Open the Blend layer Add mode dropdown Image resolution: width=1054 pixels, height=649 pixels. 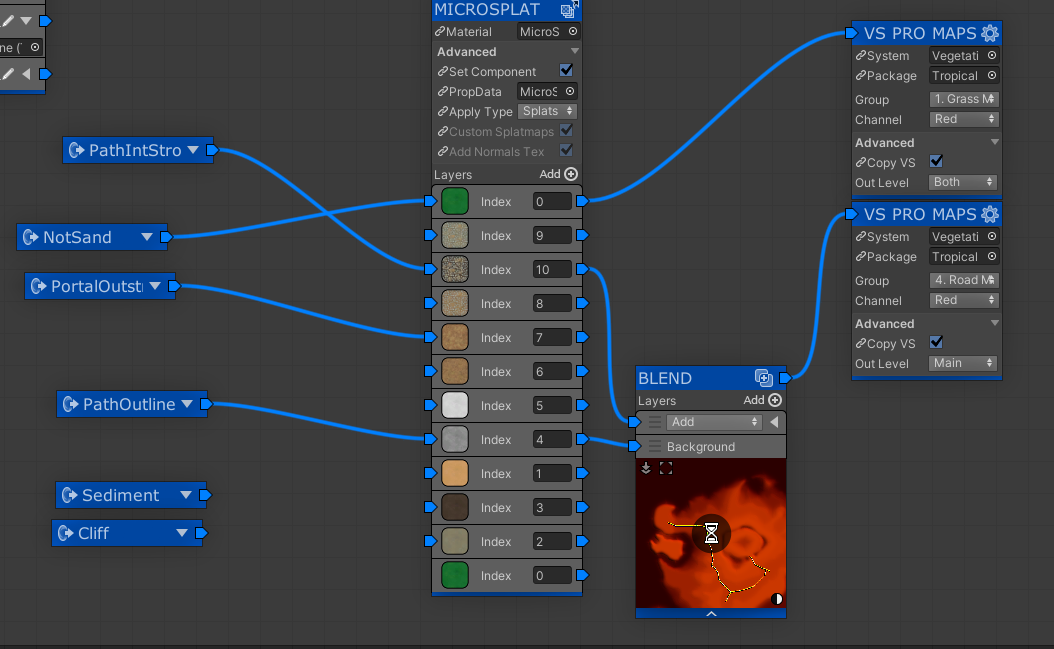pyautogui.click(x=714, y=422)
